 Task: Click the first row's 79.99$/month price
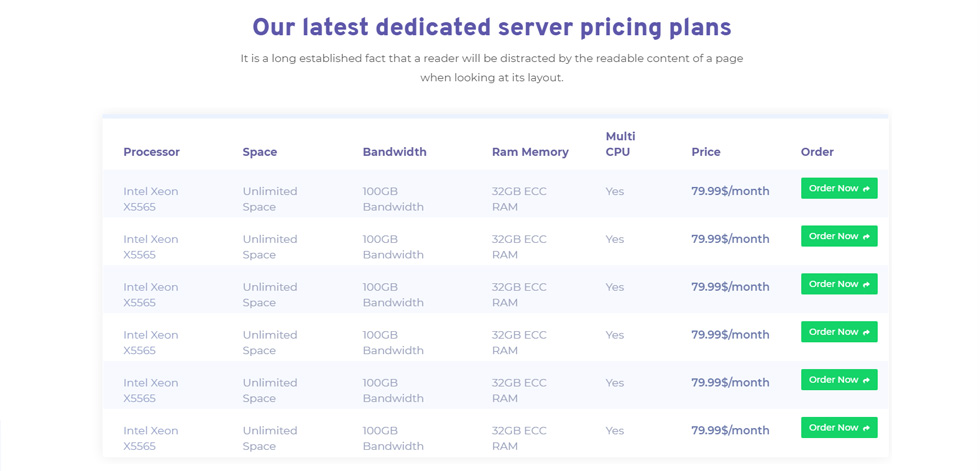point(730,191)
